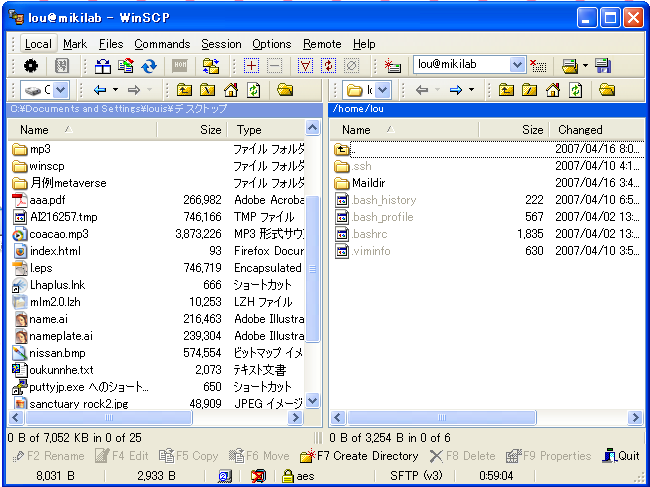This screenshot has height=487, width=650.
Task: Open the Remote menu
Action: [322, 44]
